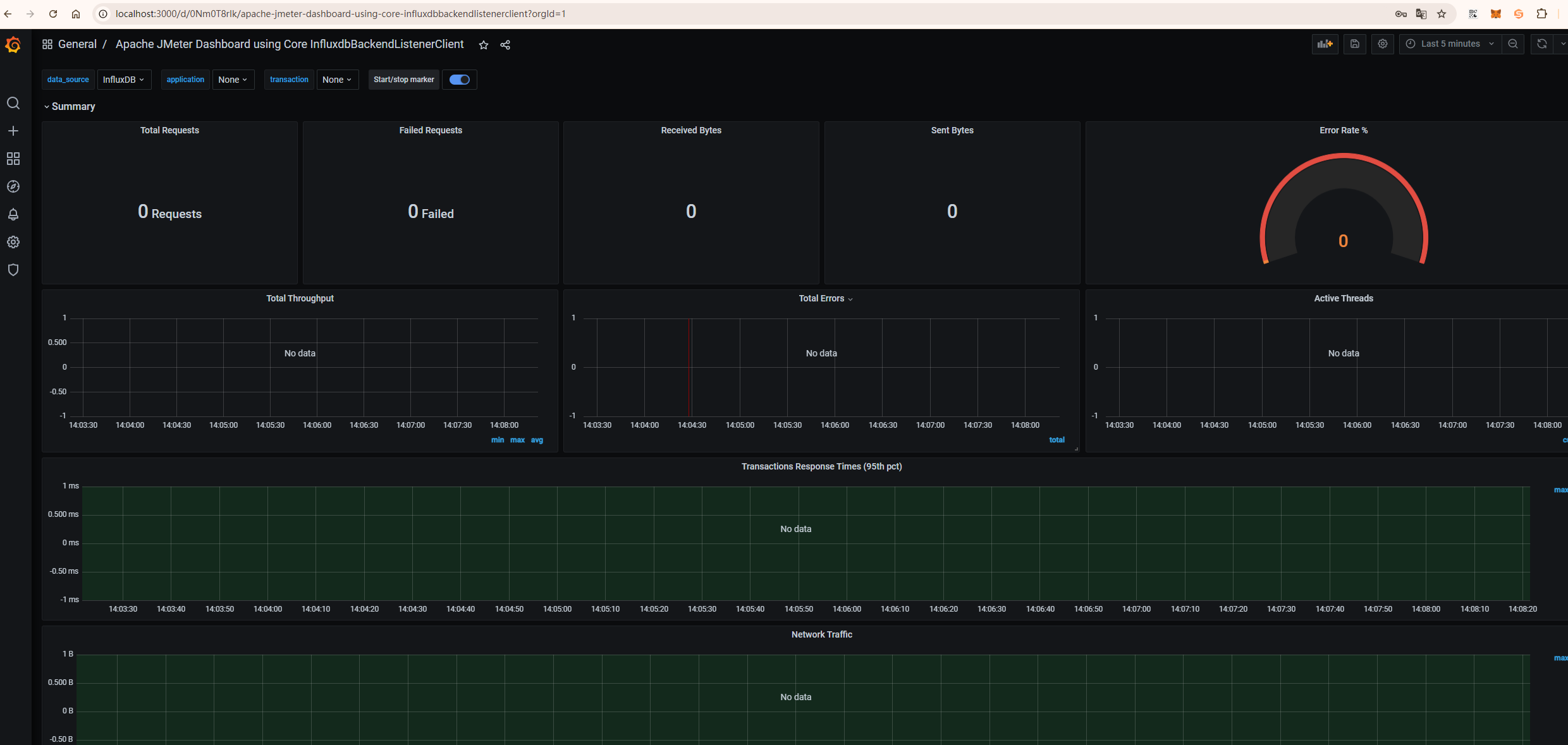Bookmark this page with browser star

pos(1442,14)
